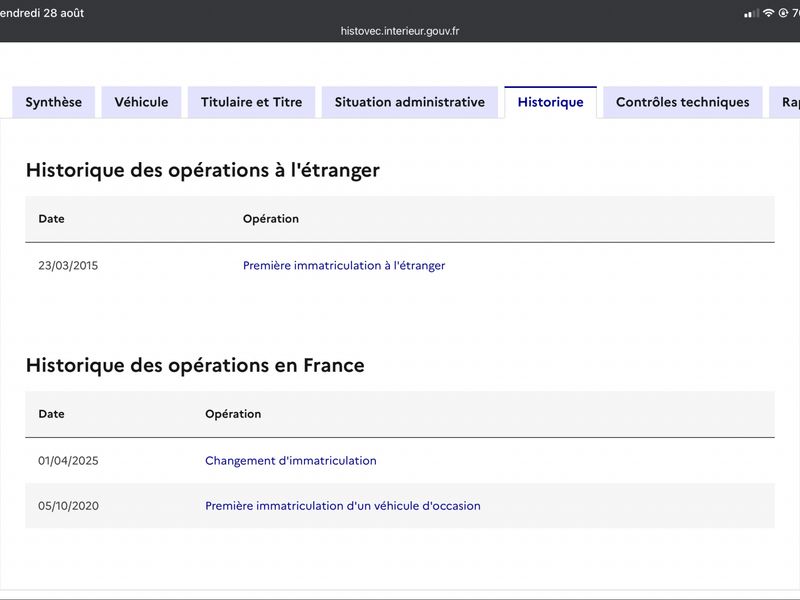
Task: Tap the cellular signal bars icon
Action: (x=751, y=13)
